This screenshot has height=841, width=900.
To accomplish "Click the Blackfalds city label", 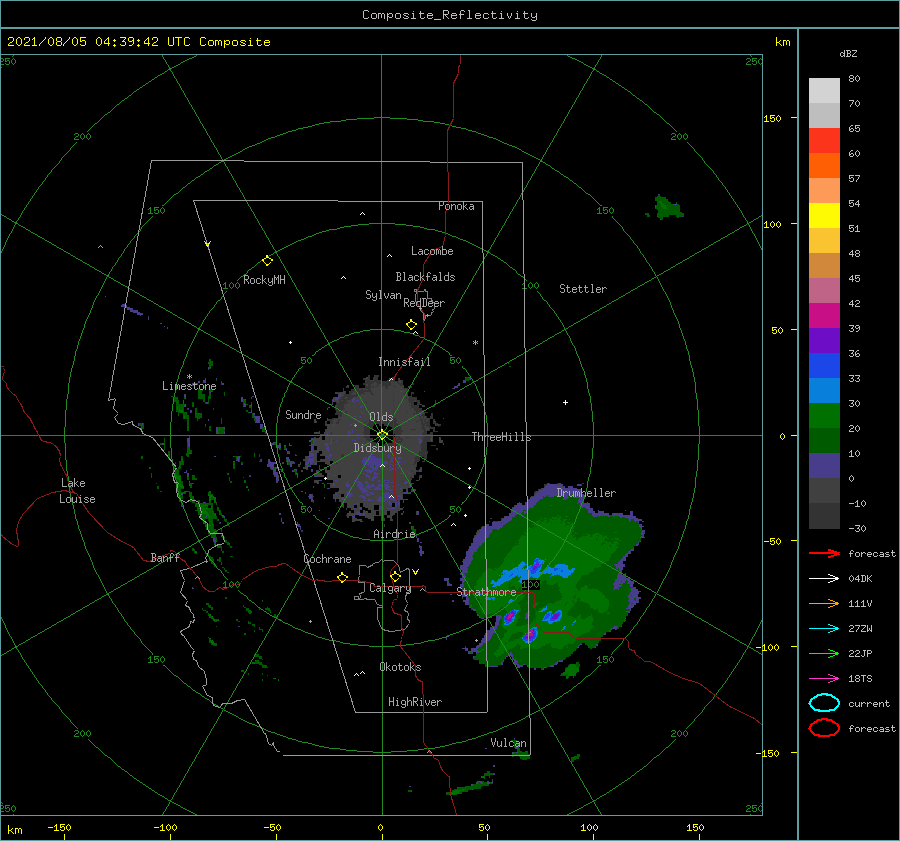I will pyautogui.click(x=425, y=277).
